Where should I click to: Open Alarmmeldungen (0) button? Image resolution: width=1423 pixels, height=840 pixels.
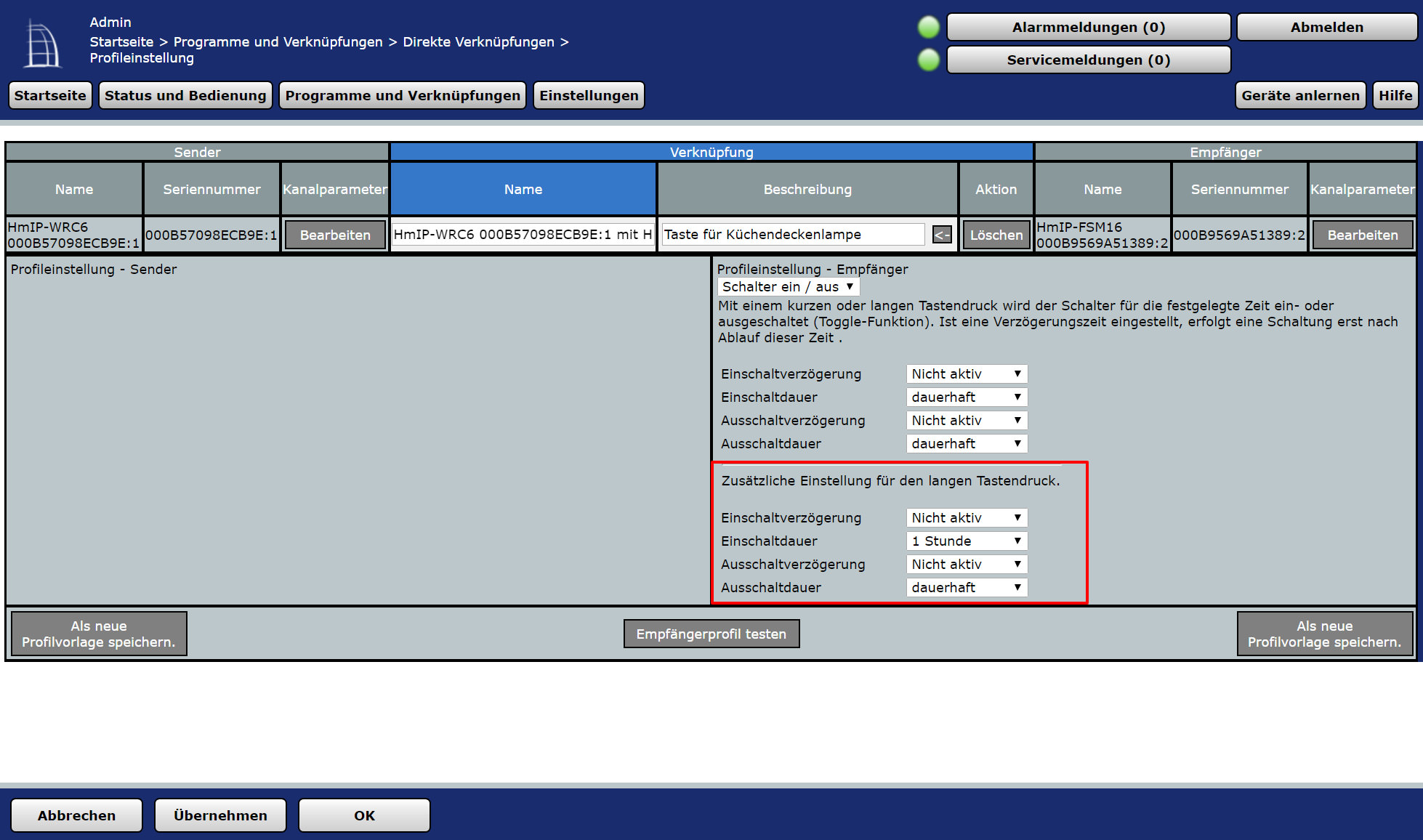[x=1088, y=28]
